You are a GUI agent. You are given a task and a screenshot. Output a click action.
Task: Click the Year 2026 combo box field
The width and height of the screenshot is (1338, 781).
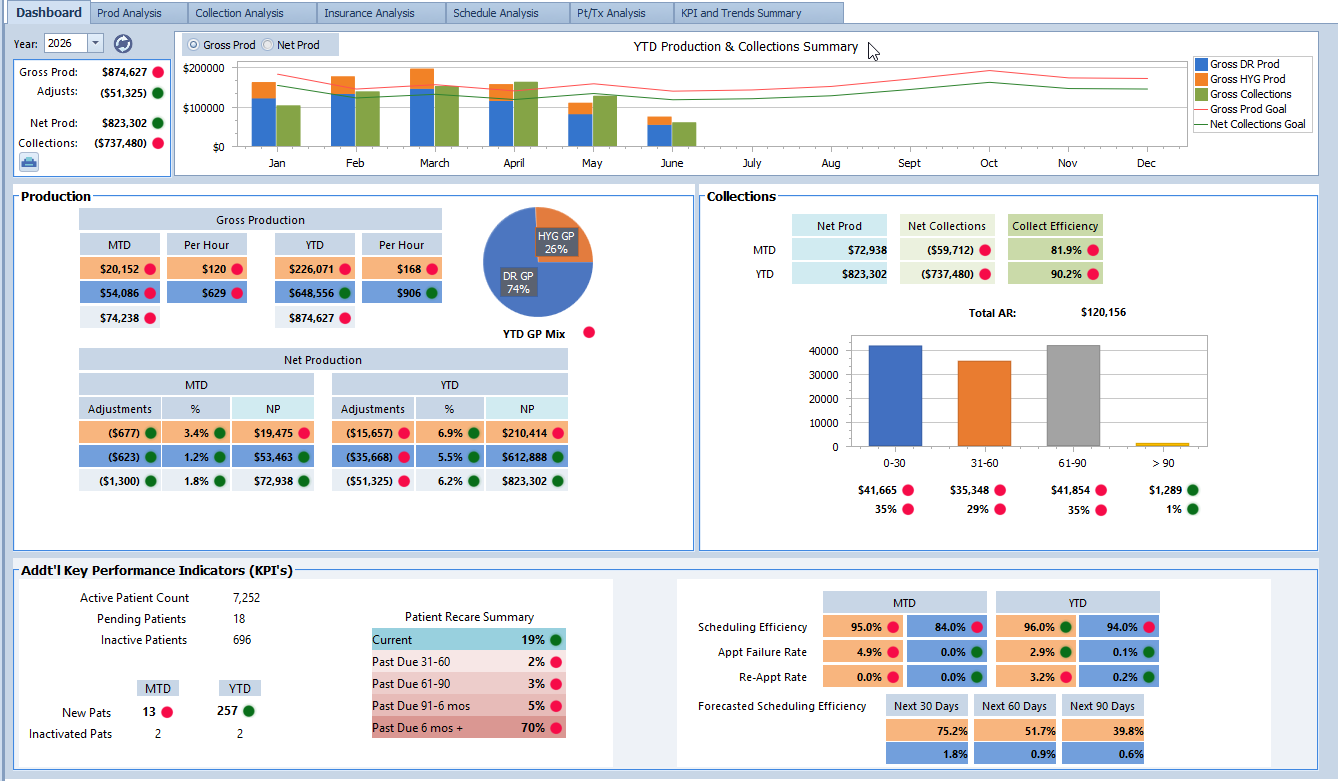[x=74, y=43]
